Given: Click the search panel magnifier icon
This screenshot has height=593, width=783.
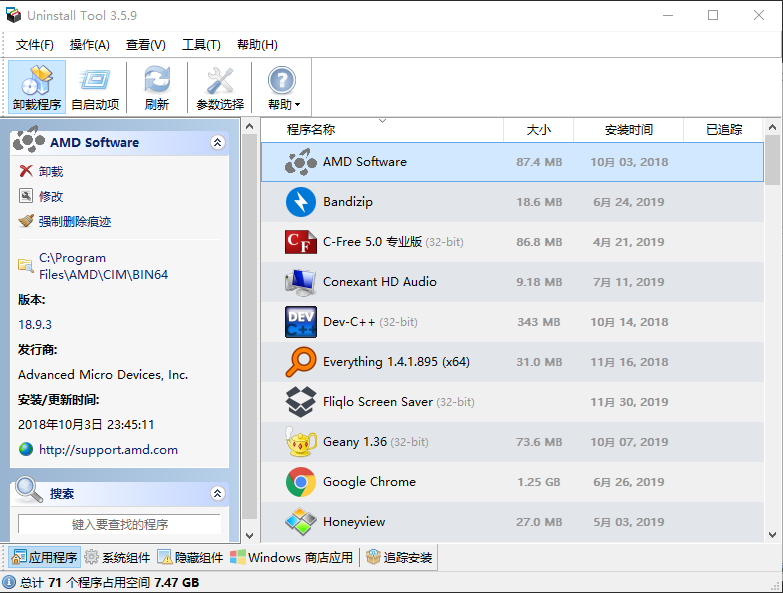Looking at the screenshot, I should click(29, 490).
